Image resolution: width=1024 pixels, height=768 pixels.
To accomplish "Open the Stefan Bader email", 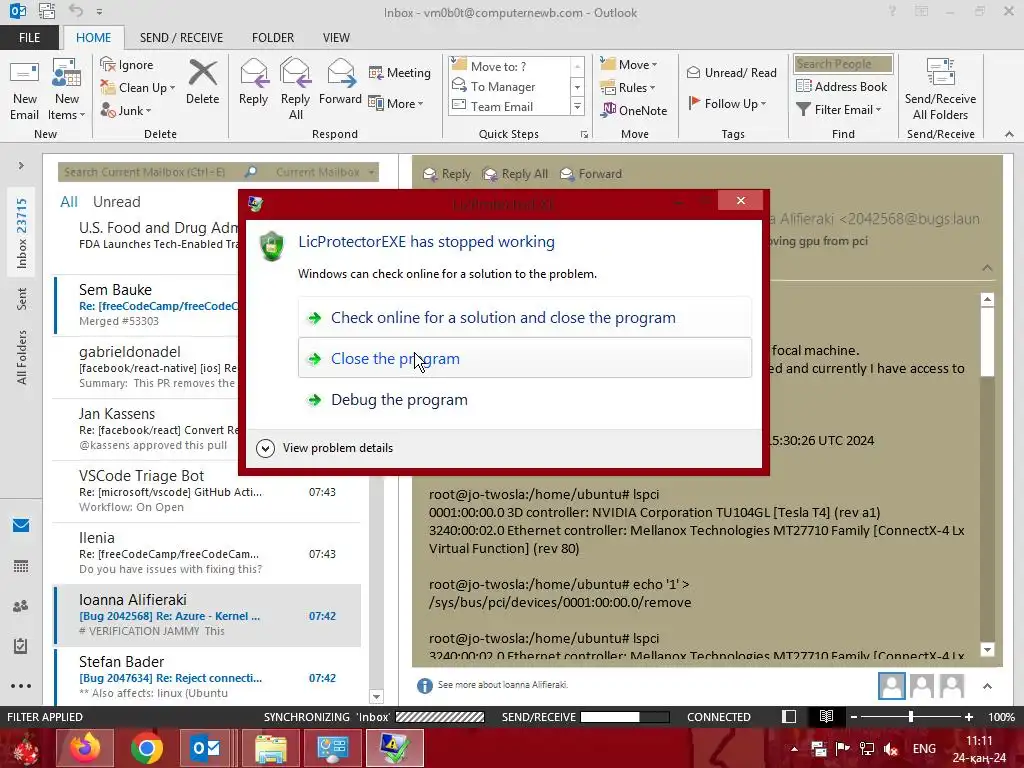I will (207, 677).
